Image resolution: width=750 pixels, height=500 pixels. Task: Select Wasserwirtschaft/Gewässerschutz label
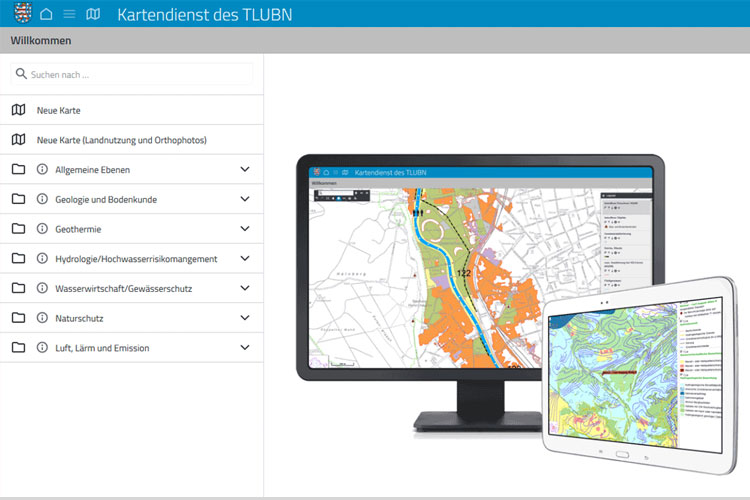123,289
